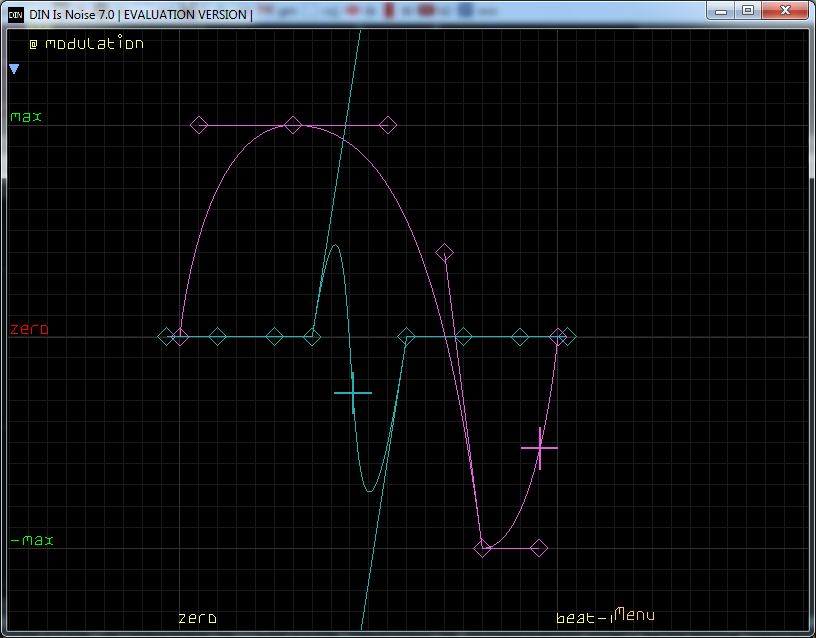Maximize the DIN Is Noise window
816x638 pixels.
[x=748, y=10]
